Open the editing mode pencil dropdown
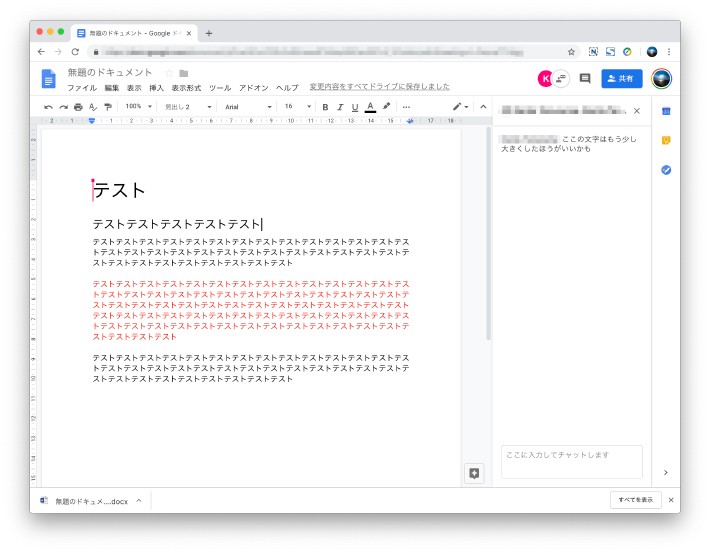 point(461,106)
